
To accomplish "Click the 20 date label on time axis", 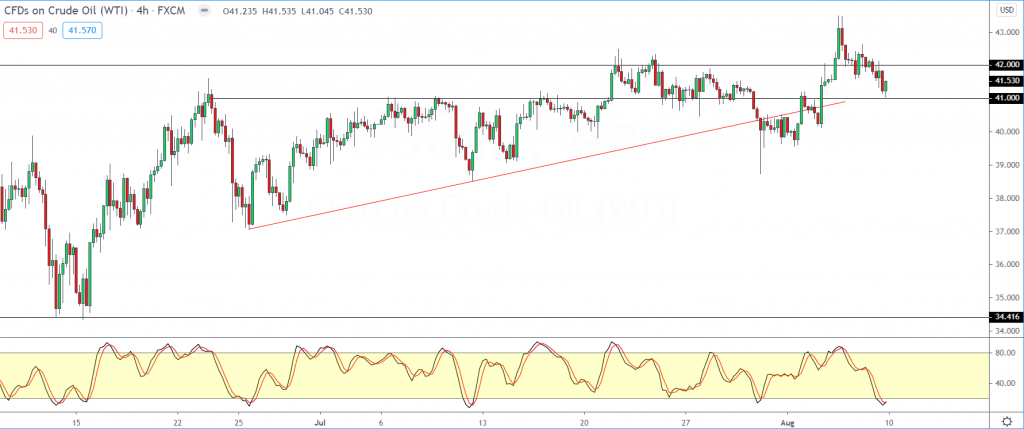I will pos(584,421).
